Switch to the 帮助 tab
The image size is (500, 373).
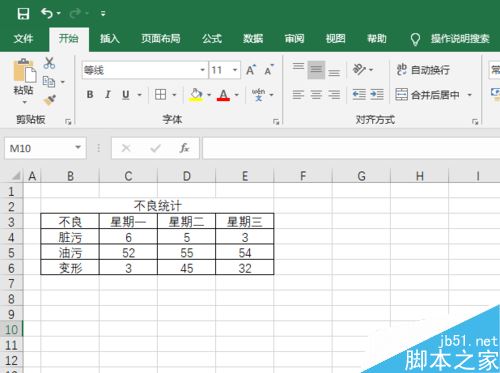coord(377,39)
